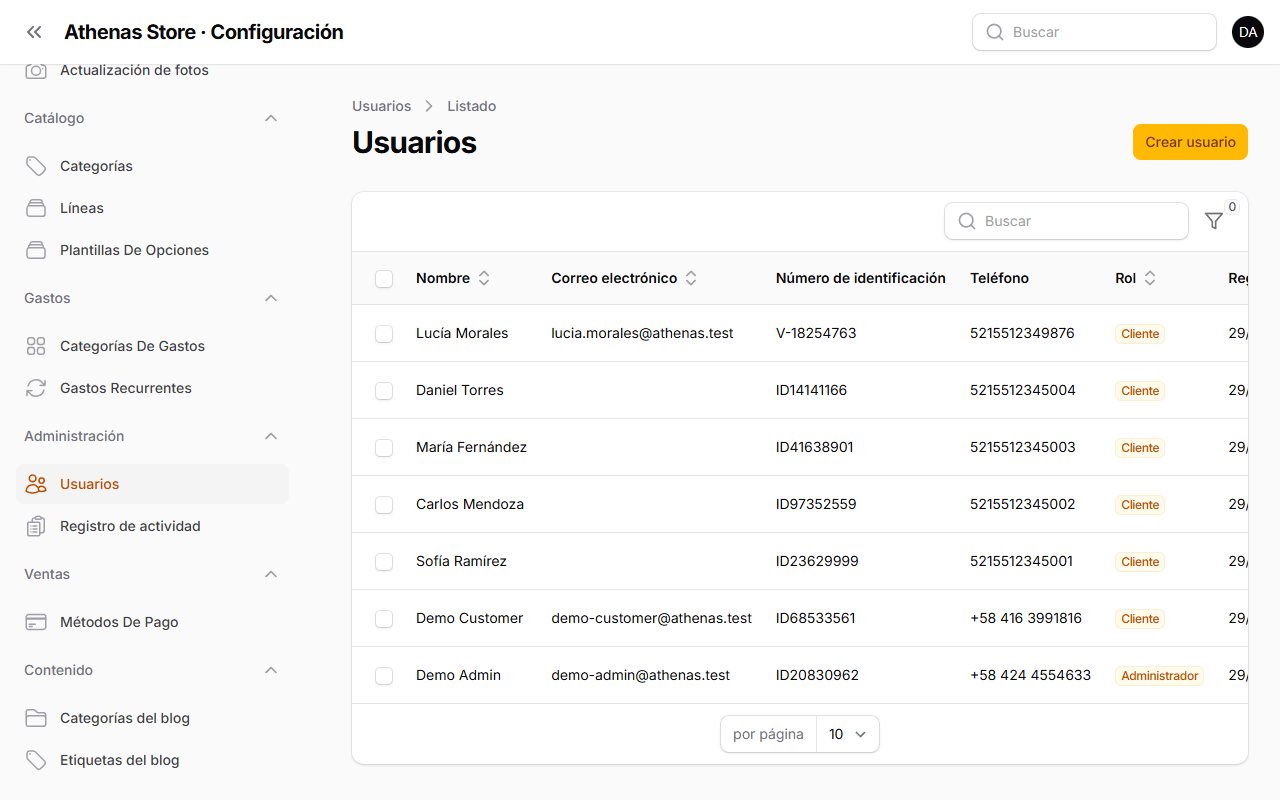Check the box for Lucía Morales
The width and height of the screenshot is (1280, 800).
coord(384,334)
